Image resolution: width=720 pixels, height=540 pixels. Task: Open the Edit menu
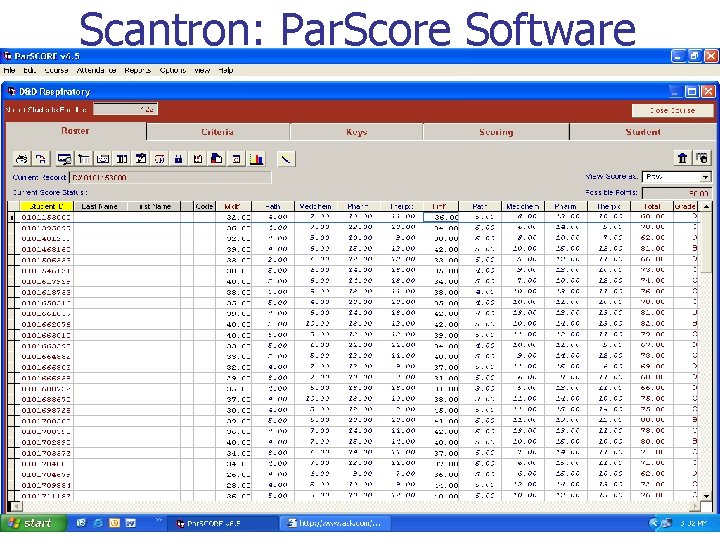point(29,70)
